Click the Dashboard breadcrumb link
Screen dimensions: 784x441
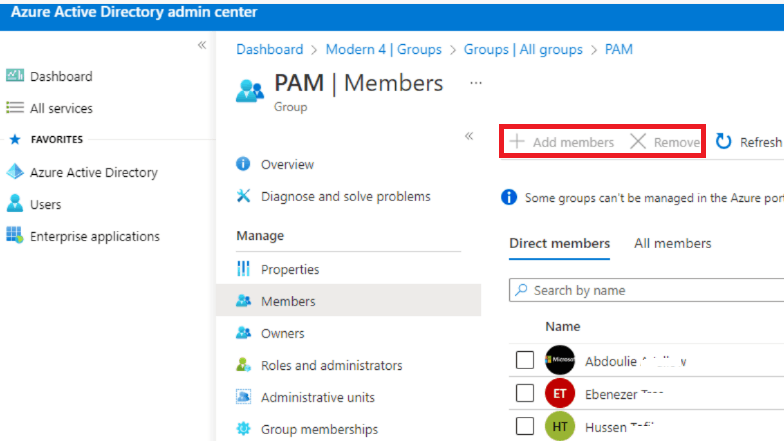(x=270, y=50)
